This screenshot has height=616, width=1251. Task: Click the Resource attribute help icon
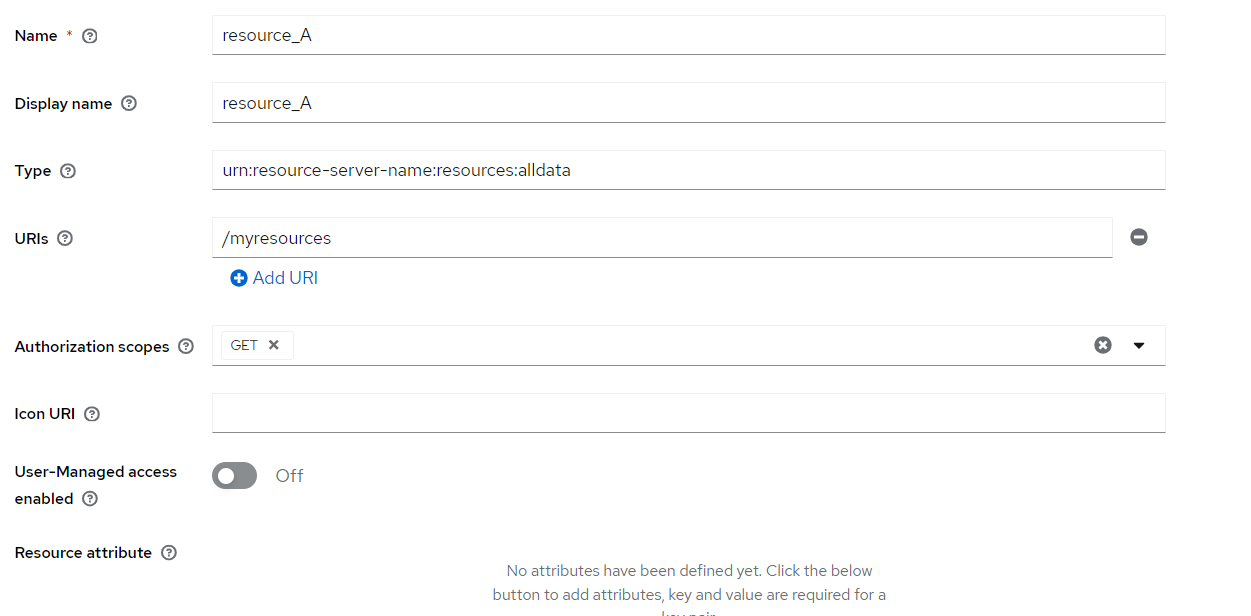pyautogui.click(x=168, y=552)
